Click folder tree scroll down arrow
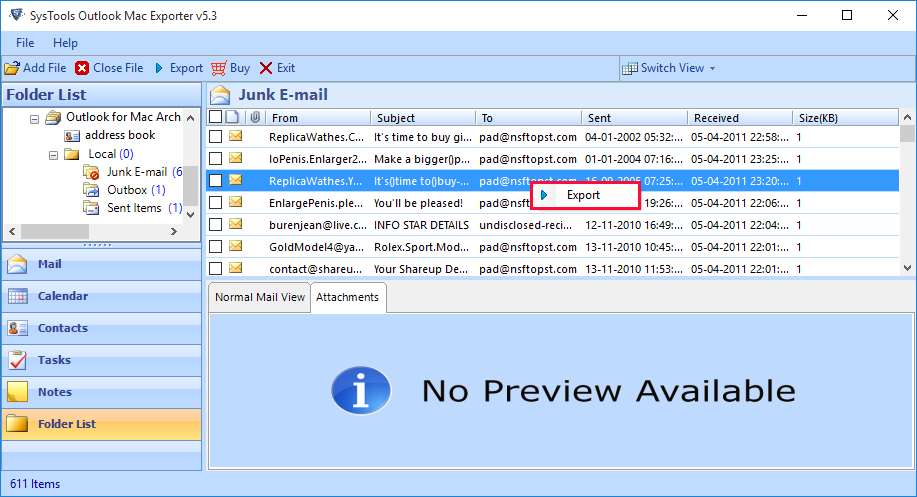The image size is (917, 497). (190, 215)
